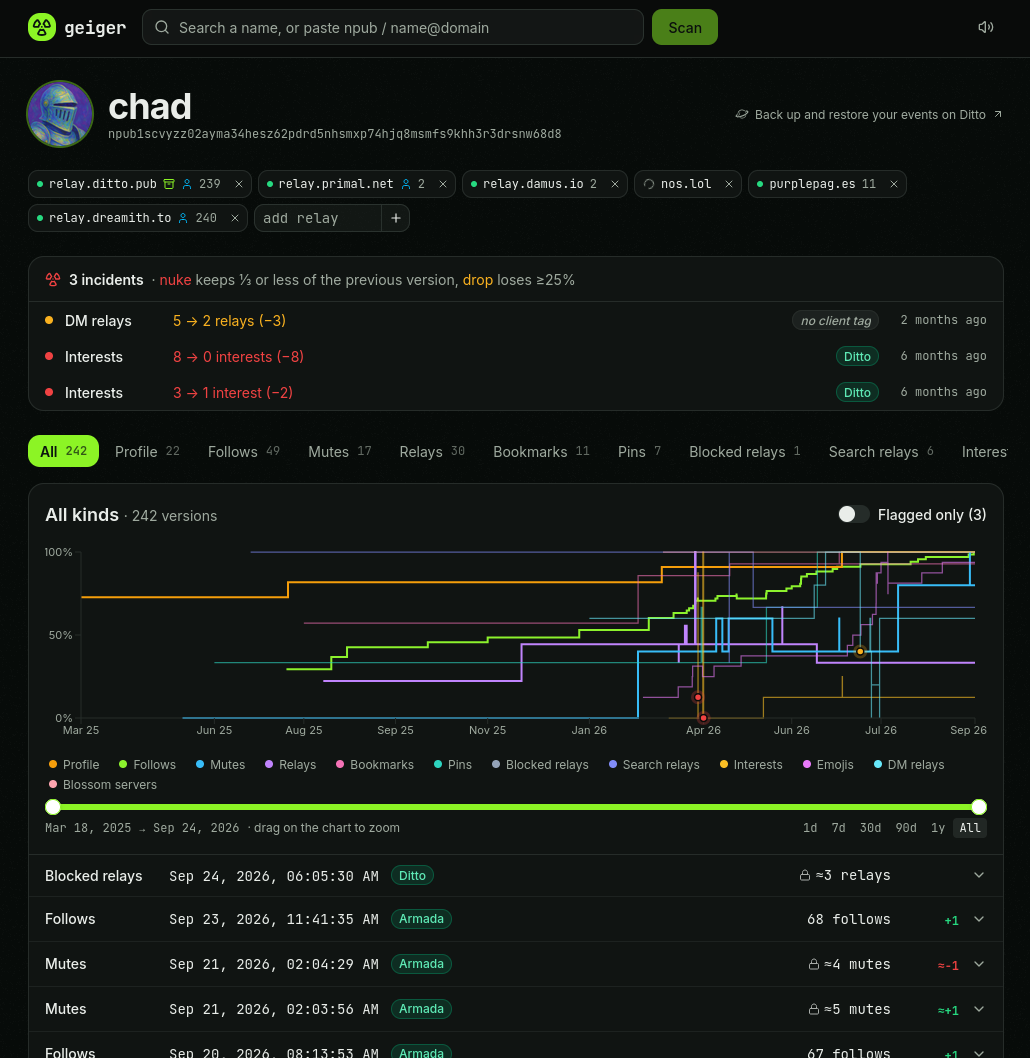Click the add relay input field
1030x1058 pixels.
318,218
